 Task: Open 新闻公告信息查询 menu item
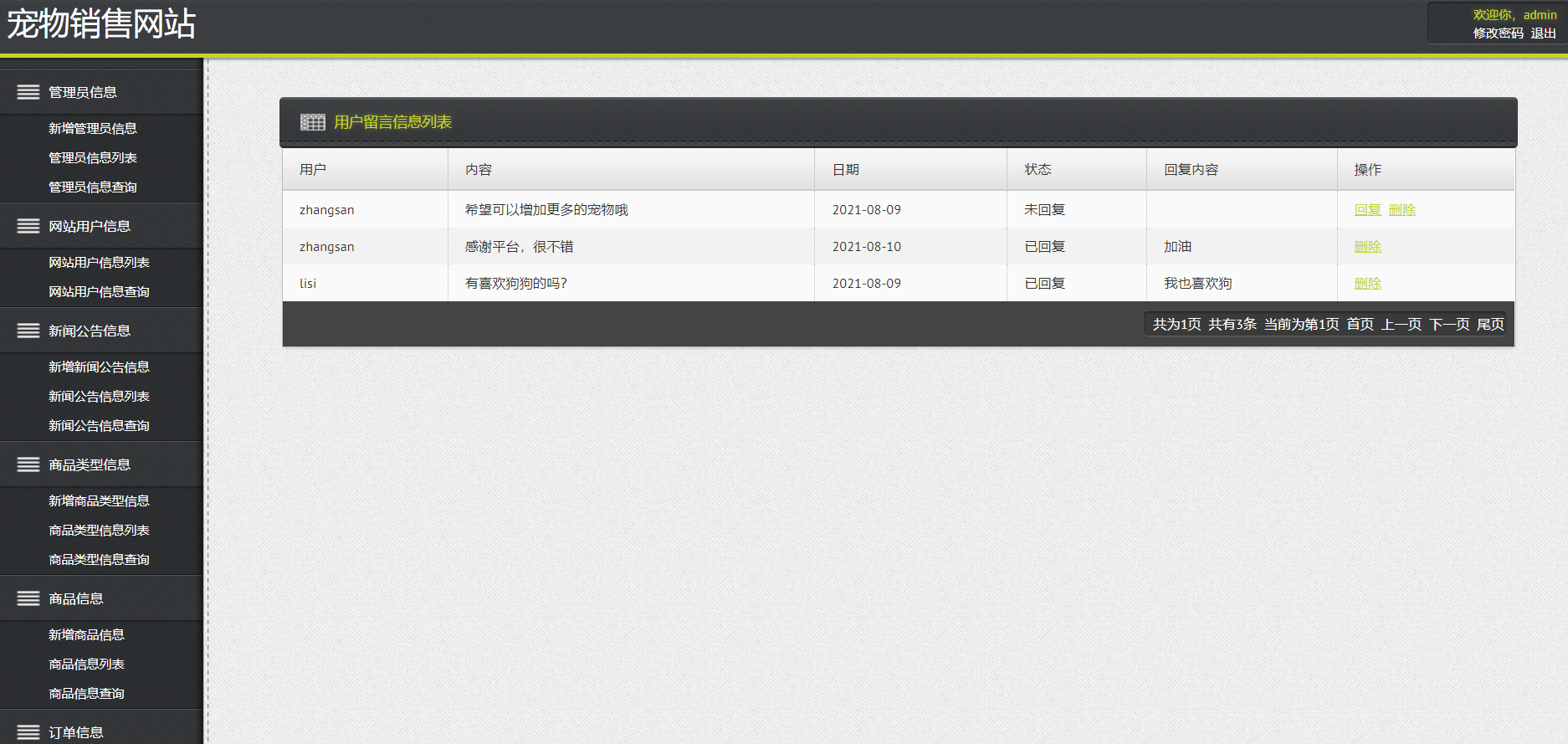coord(99,425)
